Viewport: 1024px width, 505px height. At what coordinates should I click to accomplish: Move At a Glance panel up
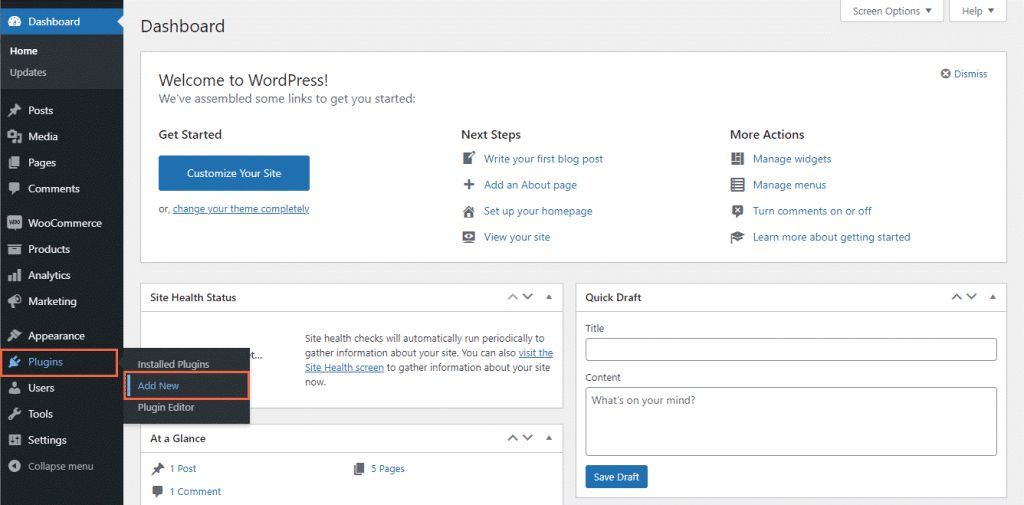[x=513, y=438]
